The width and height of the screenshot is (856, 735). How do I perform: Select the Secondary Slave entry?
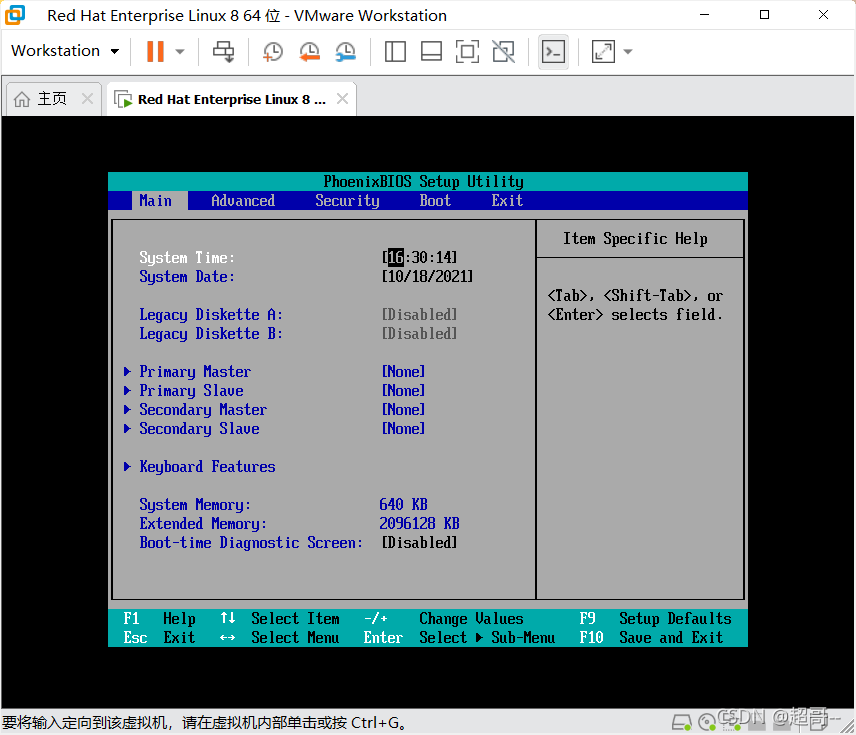tap(199, 429)
